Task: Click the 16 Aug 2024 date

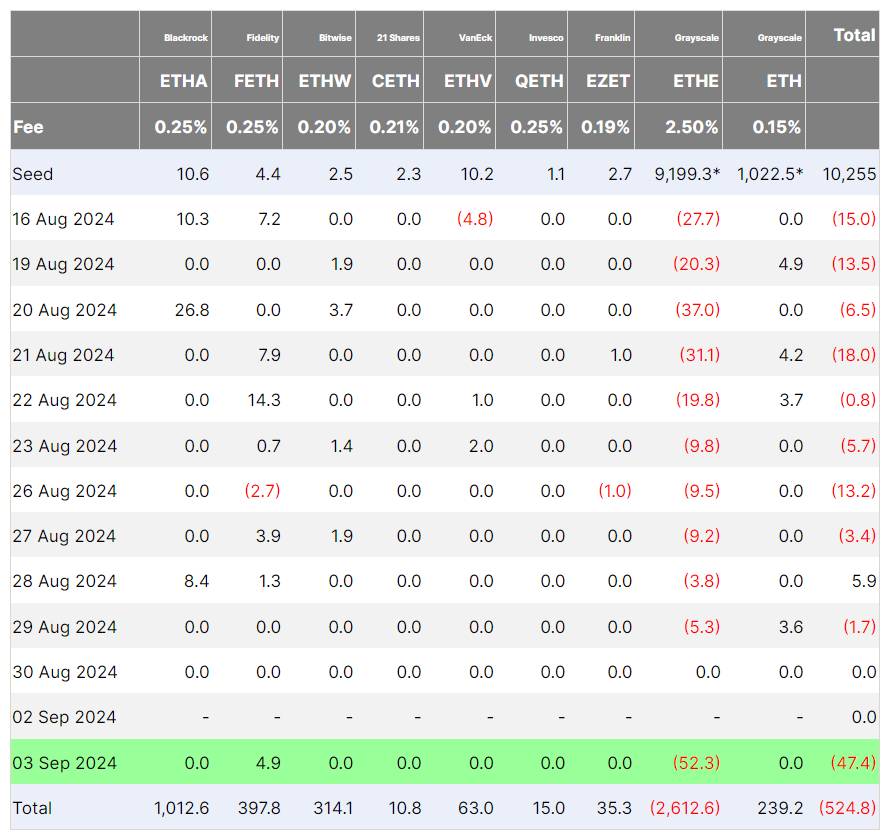Action: [64, 219]
